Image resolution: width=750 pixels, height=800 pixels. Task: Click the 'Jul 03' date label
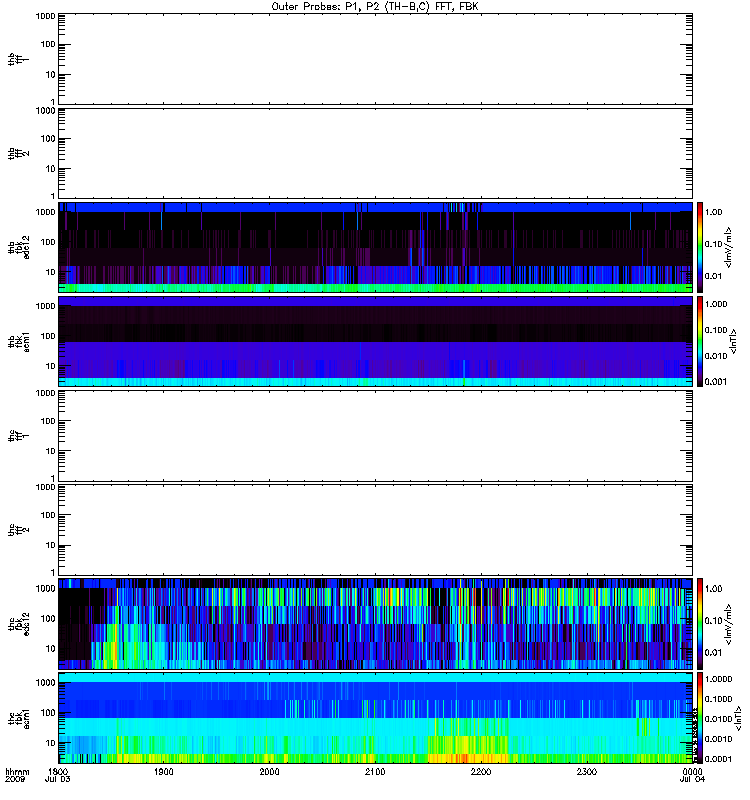pos(58,780)
